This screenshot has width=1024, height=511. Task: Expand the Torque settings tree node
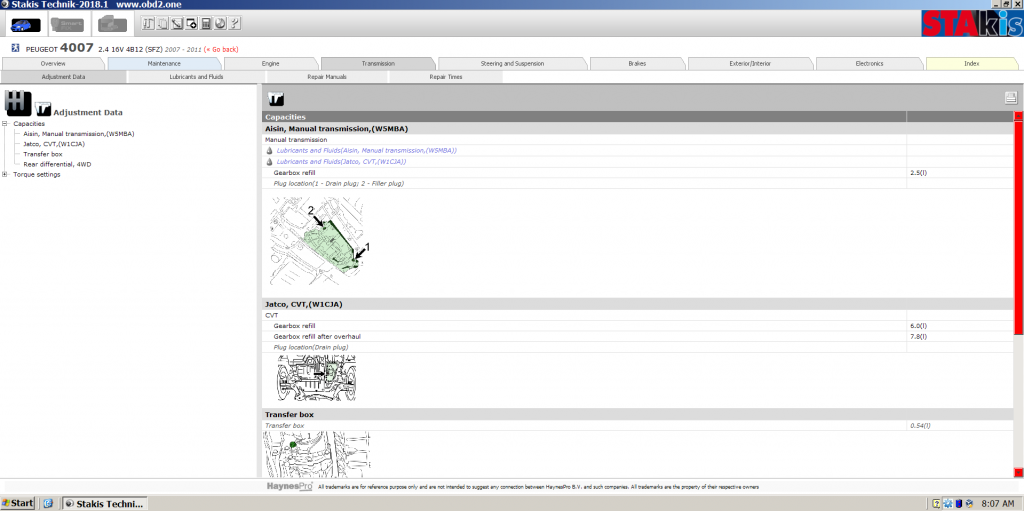[6, 174]
